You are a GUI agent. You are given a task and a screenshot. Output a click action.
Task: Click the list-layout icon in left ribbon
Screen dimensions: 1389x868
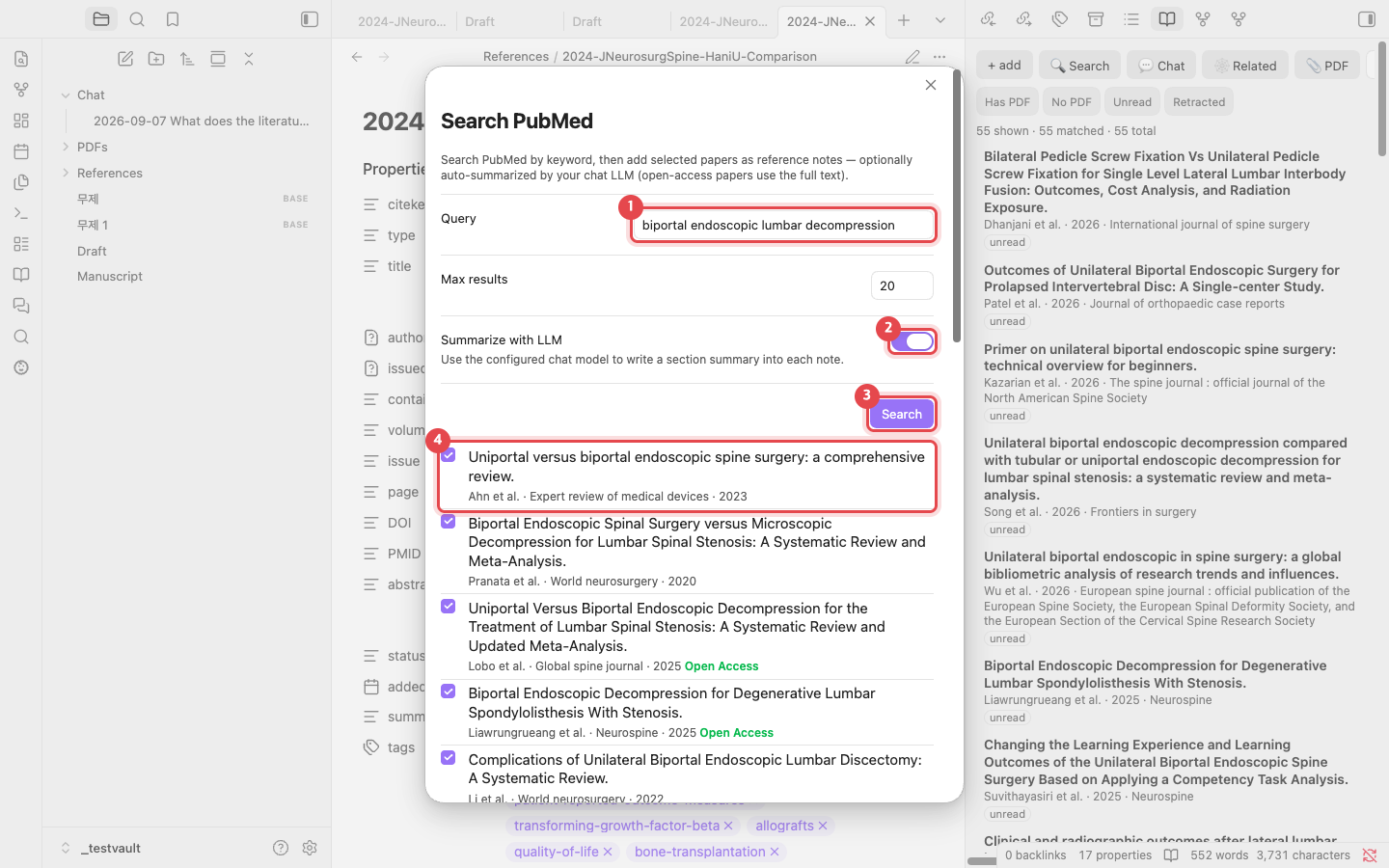pos(21,244)
